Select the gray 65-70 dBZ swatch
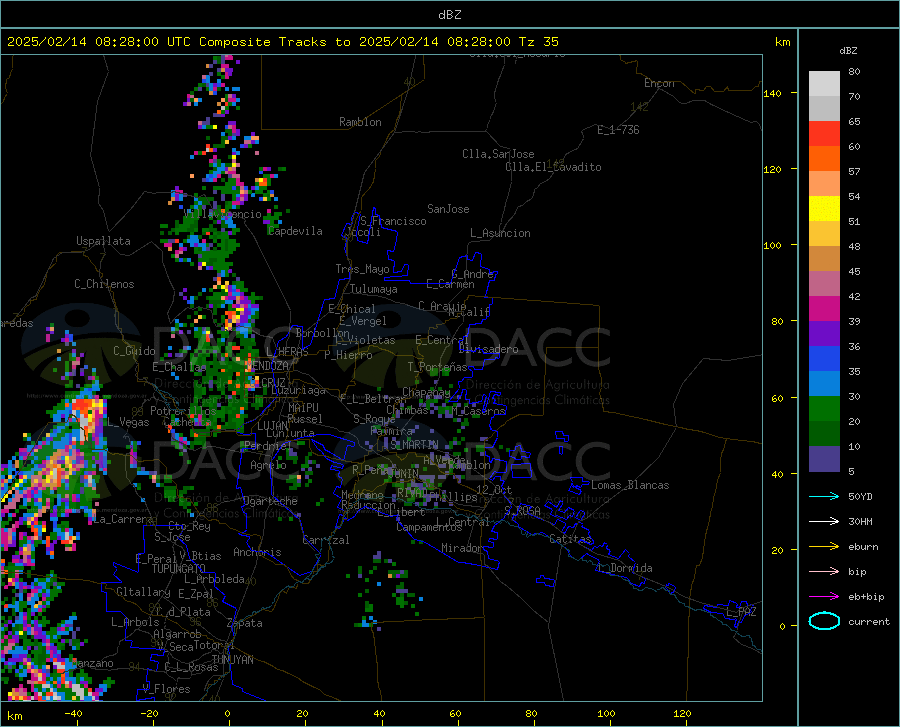 tap(824, 109)
